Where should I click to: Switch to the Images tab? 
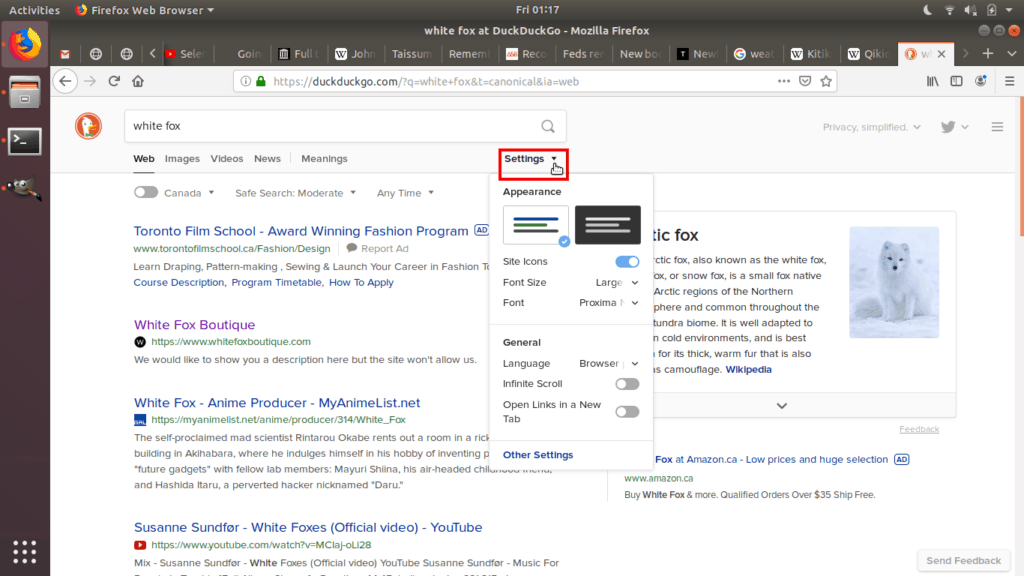pos(182,159)
